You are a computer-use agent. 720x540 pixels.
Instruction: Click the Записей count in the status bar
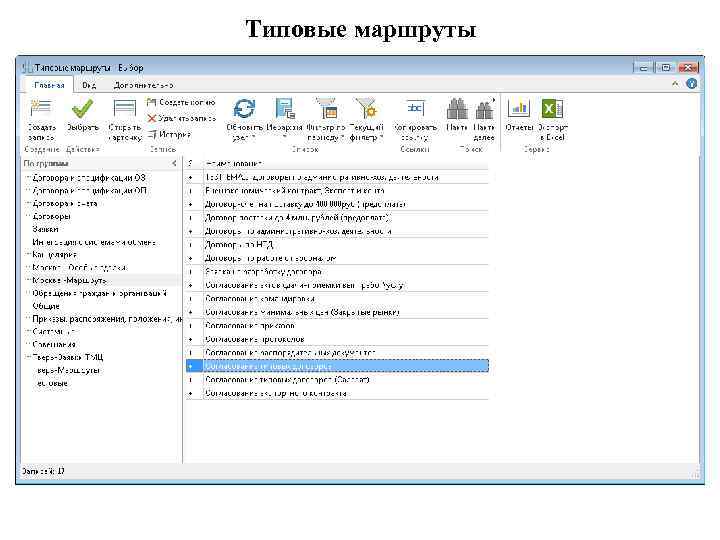[44, 471]
